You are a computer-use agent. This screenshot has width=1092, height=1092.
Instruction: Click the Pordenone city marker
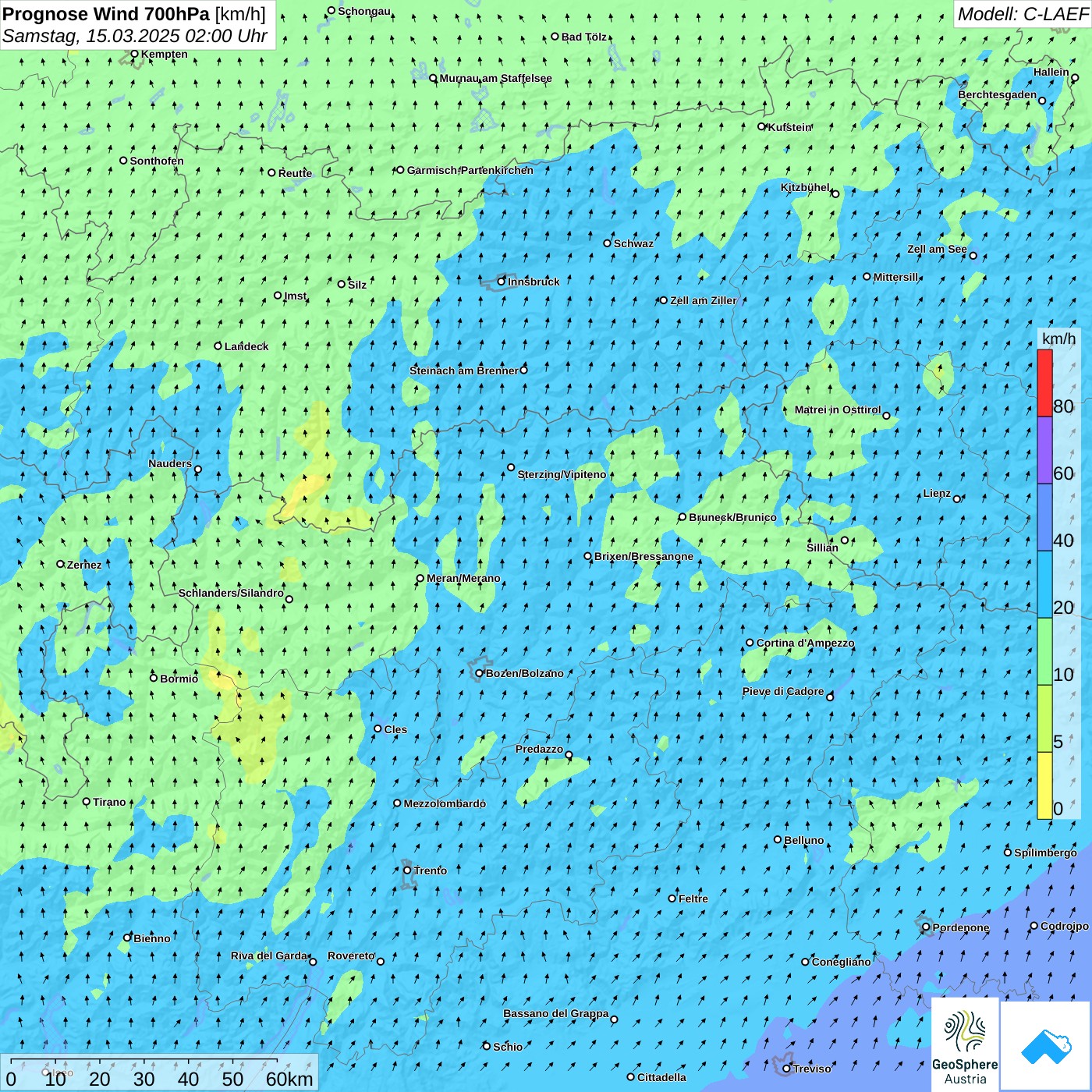(926, 927)
